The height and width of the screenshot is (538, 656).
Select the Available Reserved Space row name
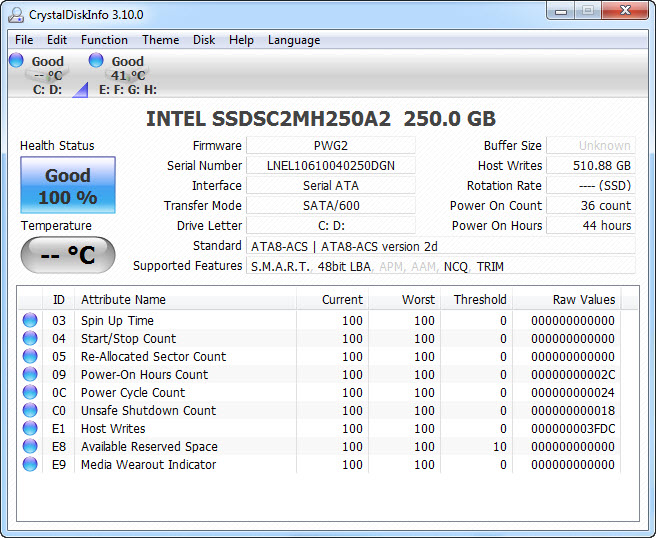149,446
